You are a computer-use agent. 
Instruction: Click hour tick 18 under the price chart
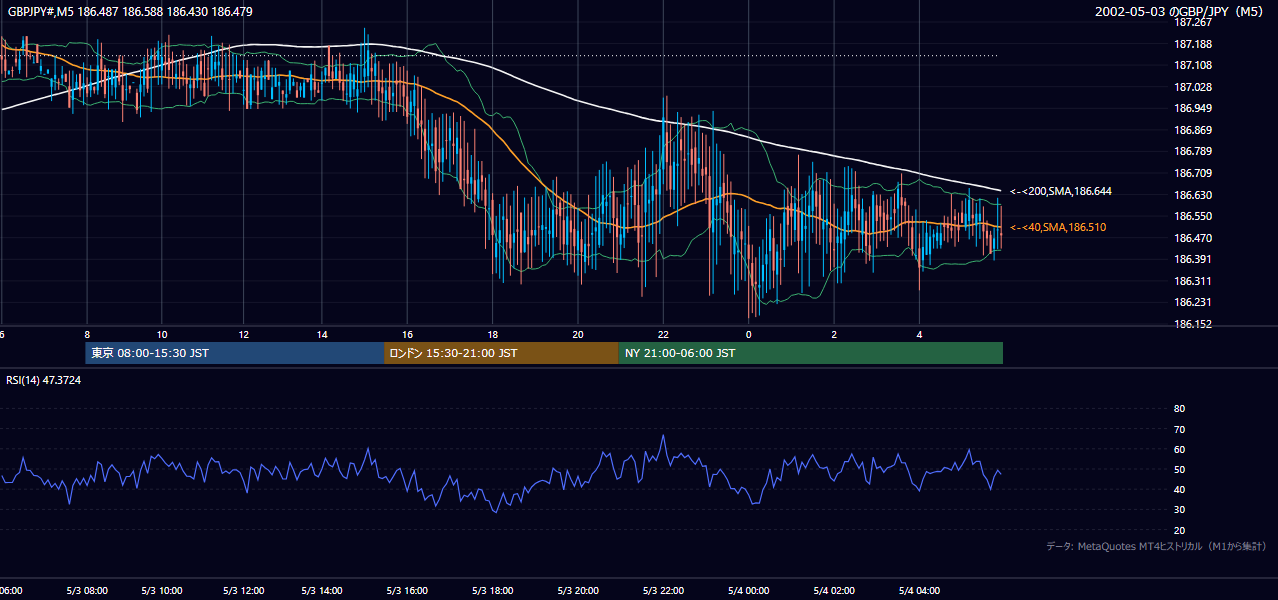[x=492, y=334]
